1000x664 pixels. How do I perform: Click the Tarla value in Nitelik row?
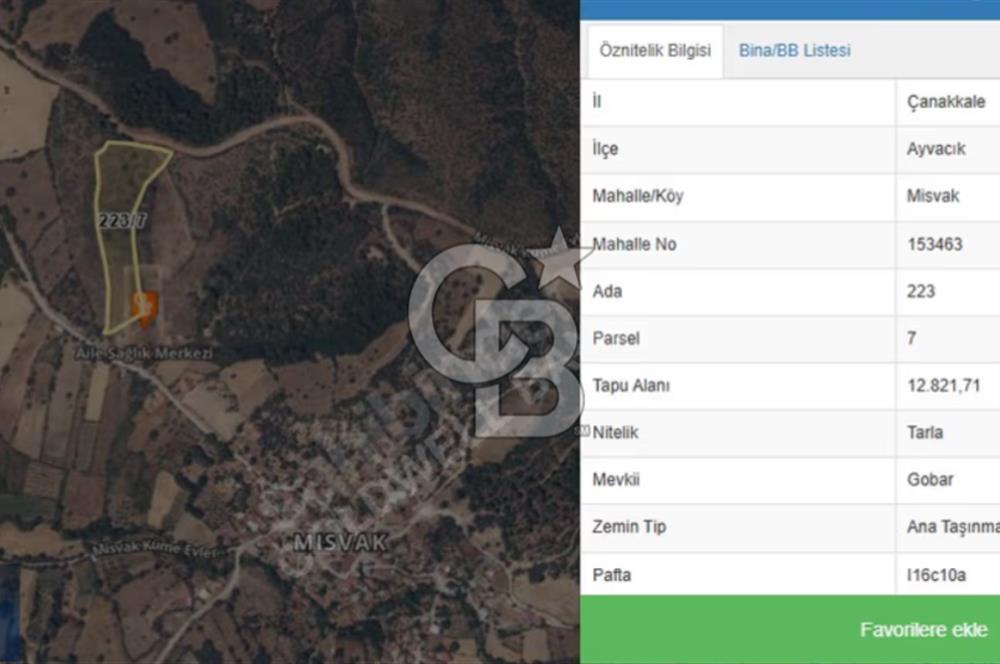pyautogui.click(x=925, y=432)
